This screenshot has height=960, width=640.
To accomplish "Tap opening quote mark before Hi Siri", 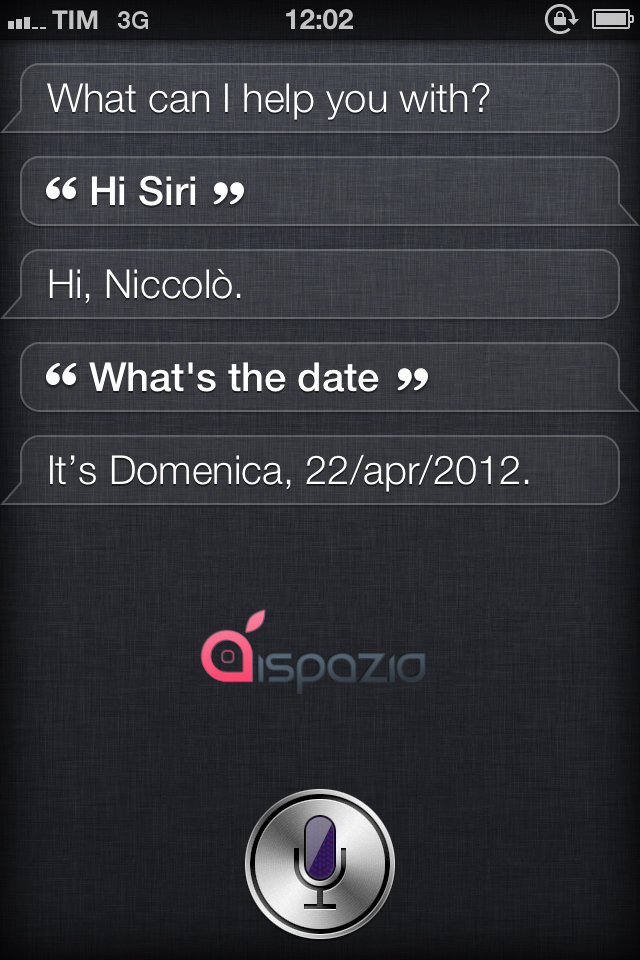I will tap(61, 190).
